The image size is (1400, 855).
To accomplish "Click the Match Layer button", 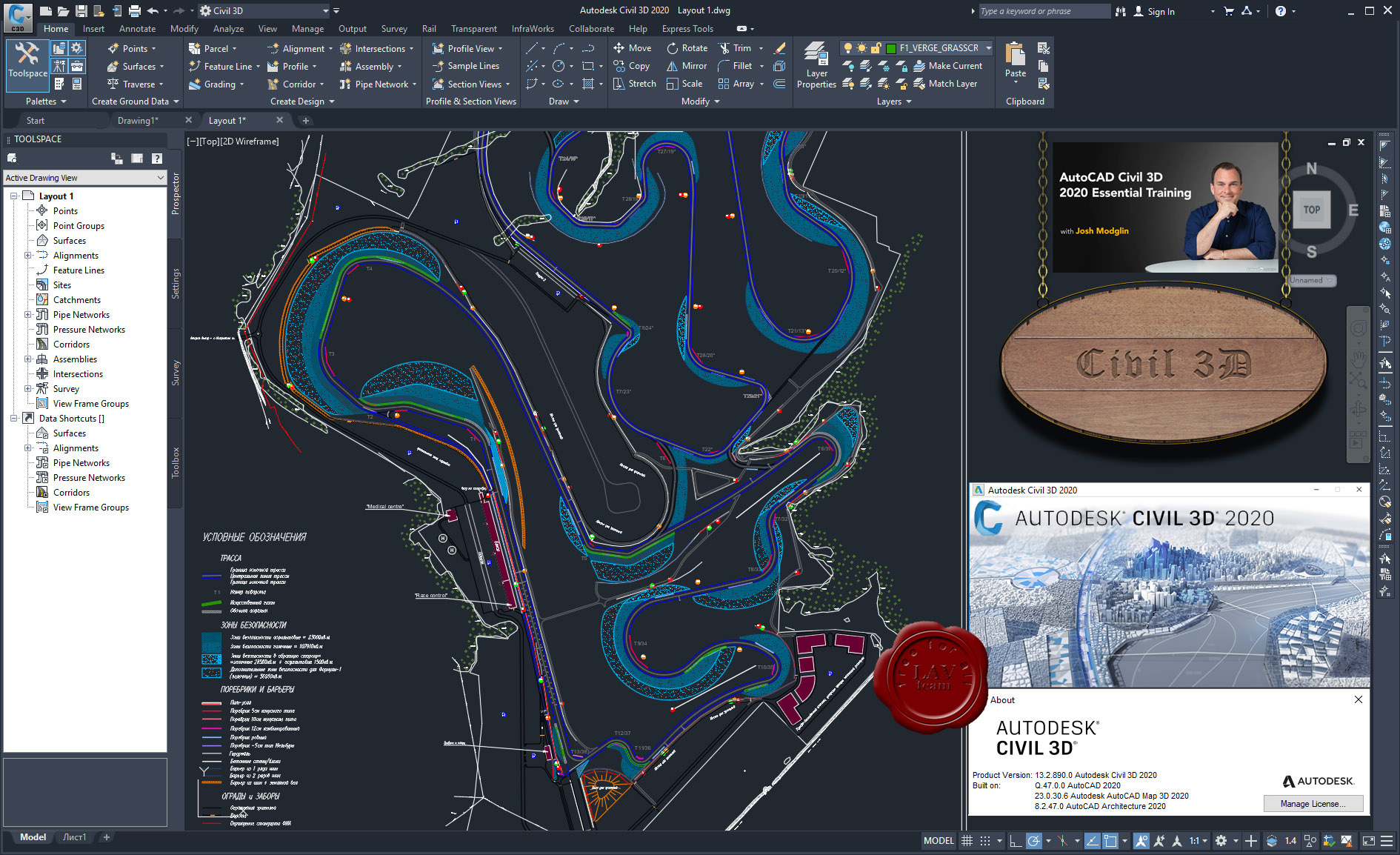I will pos(944,84).
